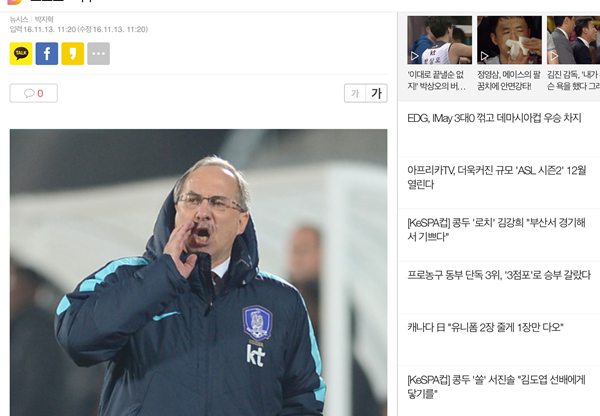Open 정영삼 에이스의 팔꿈치 video caption
600x416 pixels.
tap(509, 80)
